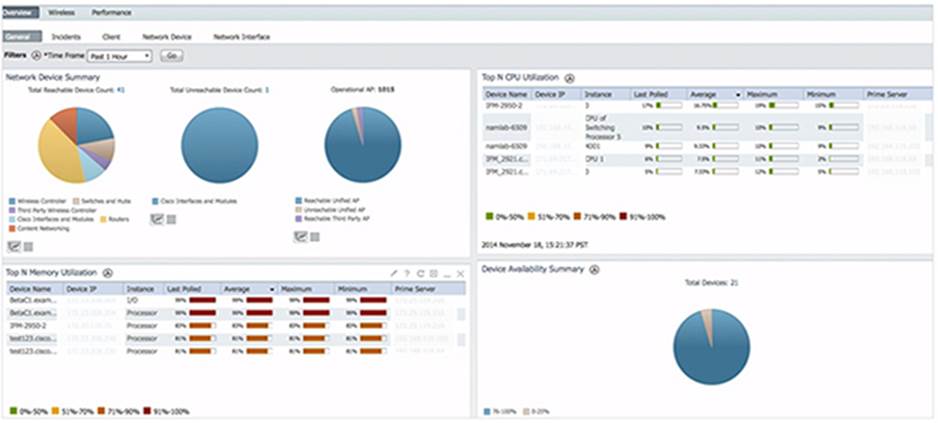Click the Go button
Viewport: 938px width, 423px height.
(x=172, y=56)
